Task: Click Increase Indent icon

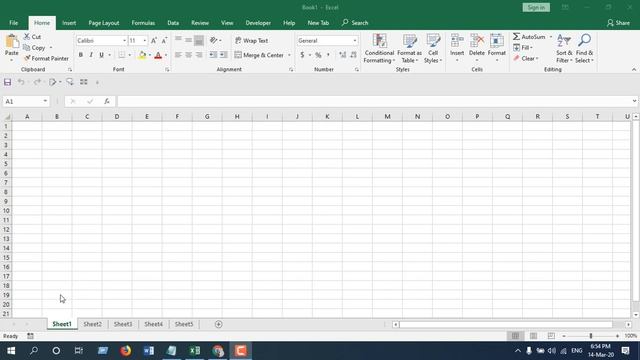Action: tap(223, 55)
